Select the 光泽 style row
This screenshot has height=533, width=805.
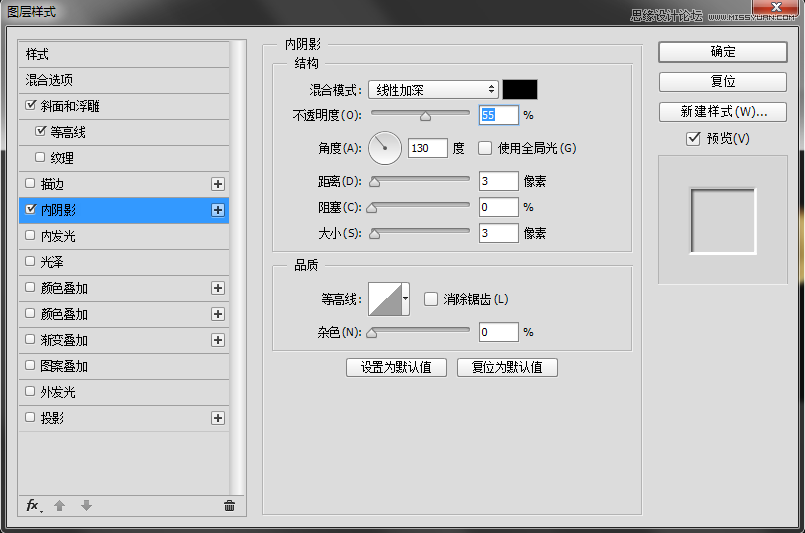click(x=124, y=262)
